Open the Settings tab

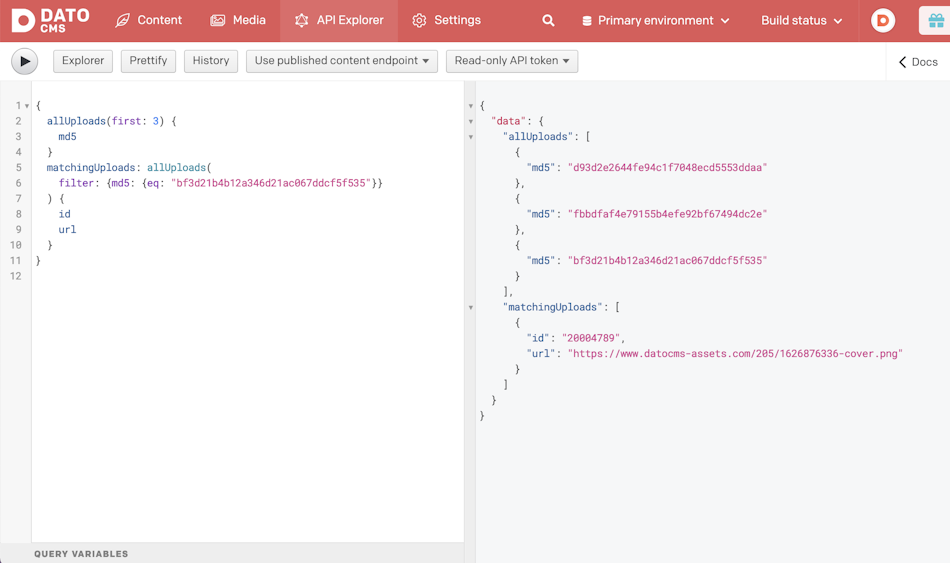(x=447, y=21)
